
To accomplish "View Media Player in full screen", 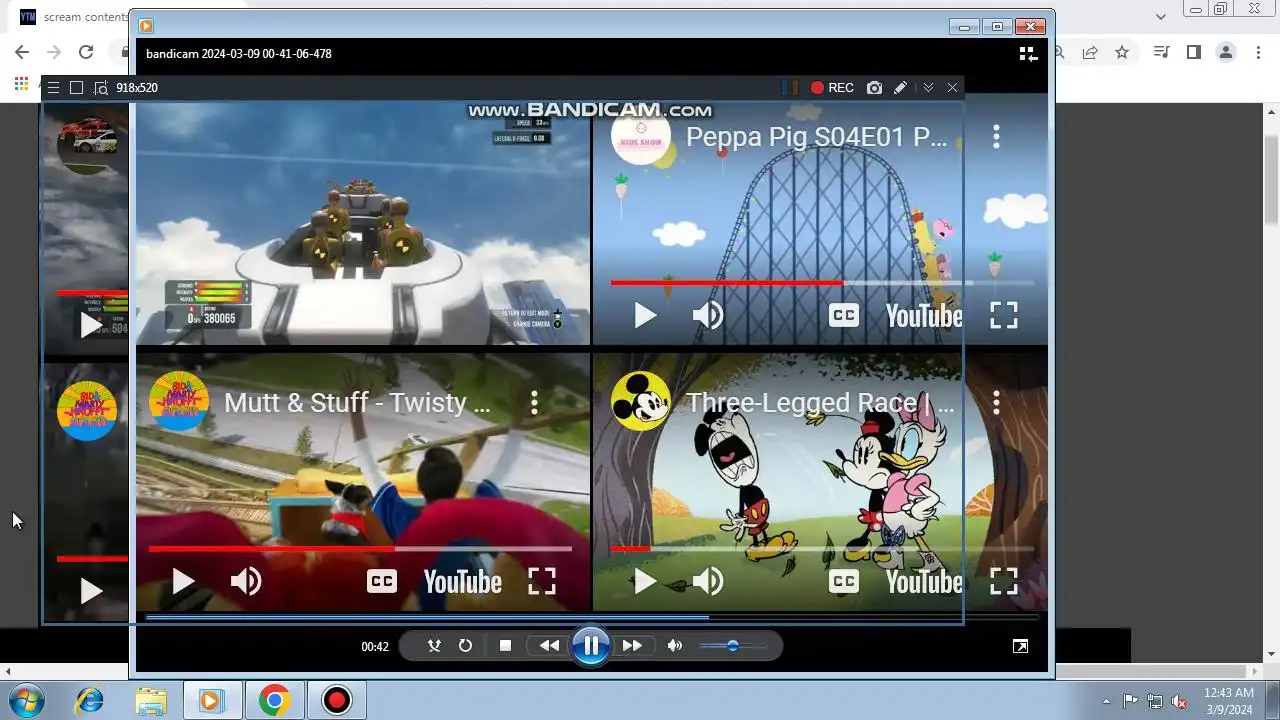I will (x=1020, y=646).
